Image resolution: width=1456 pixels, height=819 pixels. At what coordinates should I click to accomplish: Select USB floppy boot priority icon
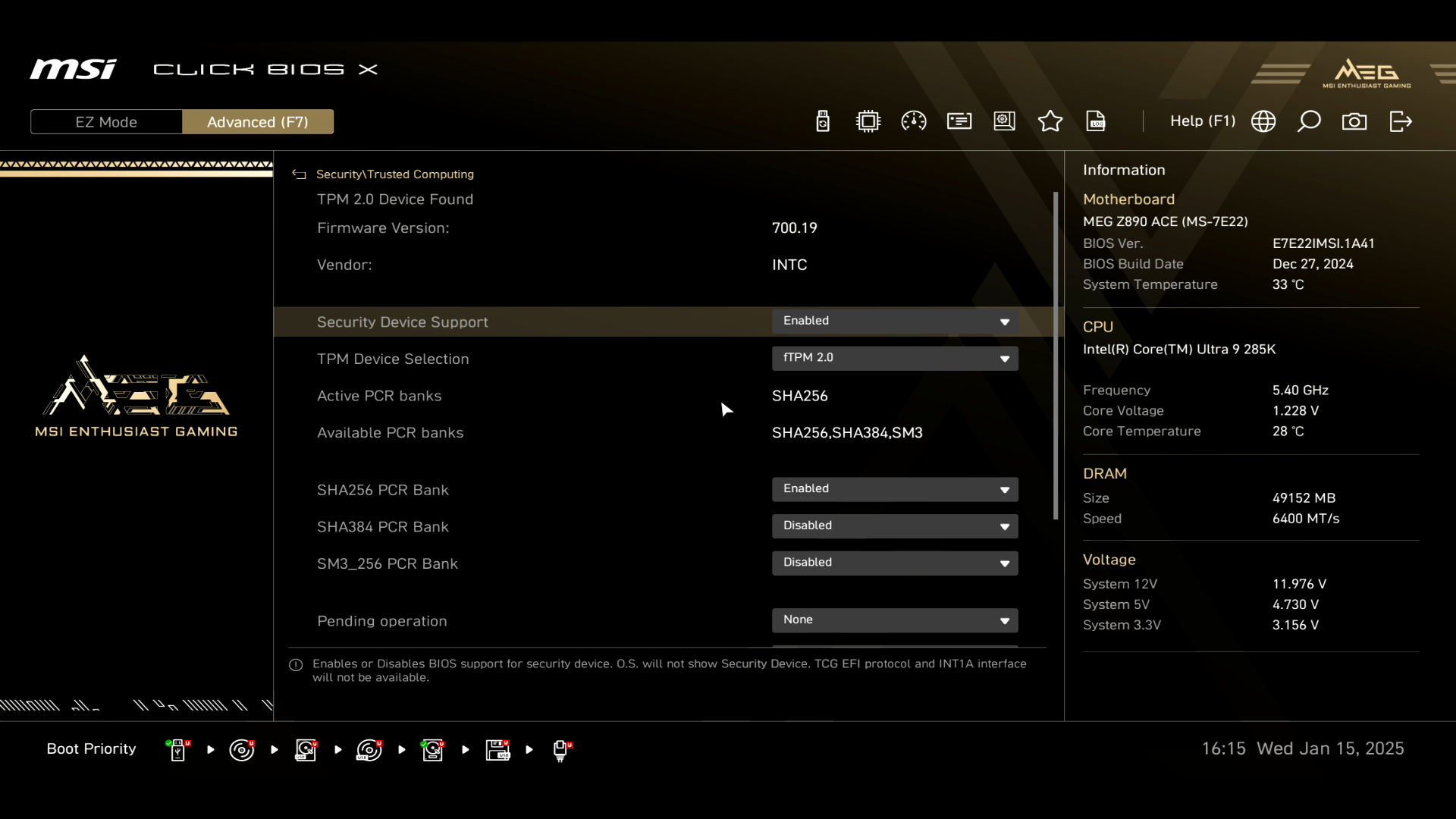(x=497, y=750)
